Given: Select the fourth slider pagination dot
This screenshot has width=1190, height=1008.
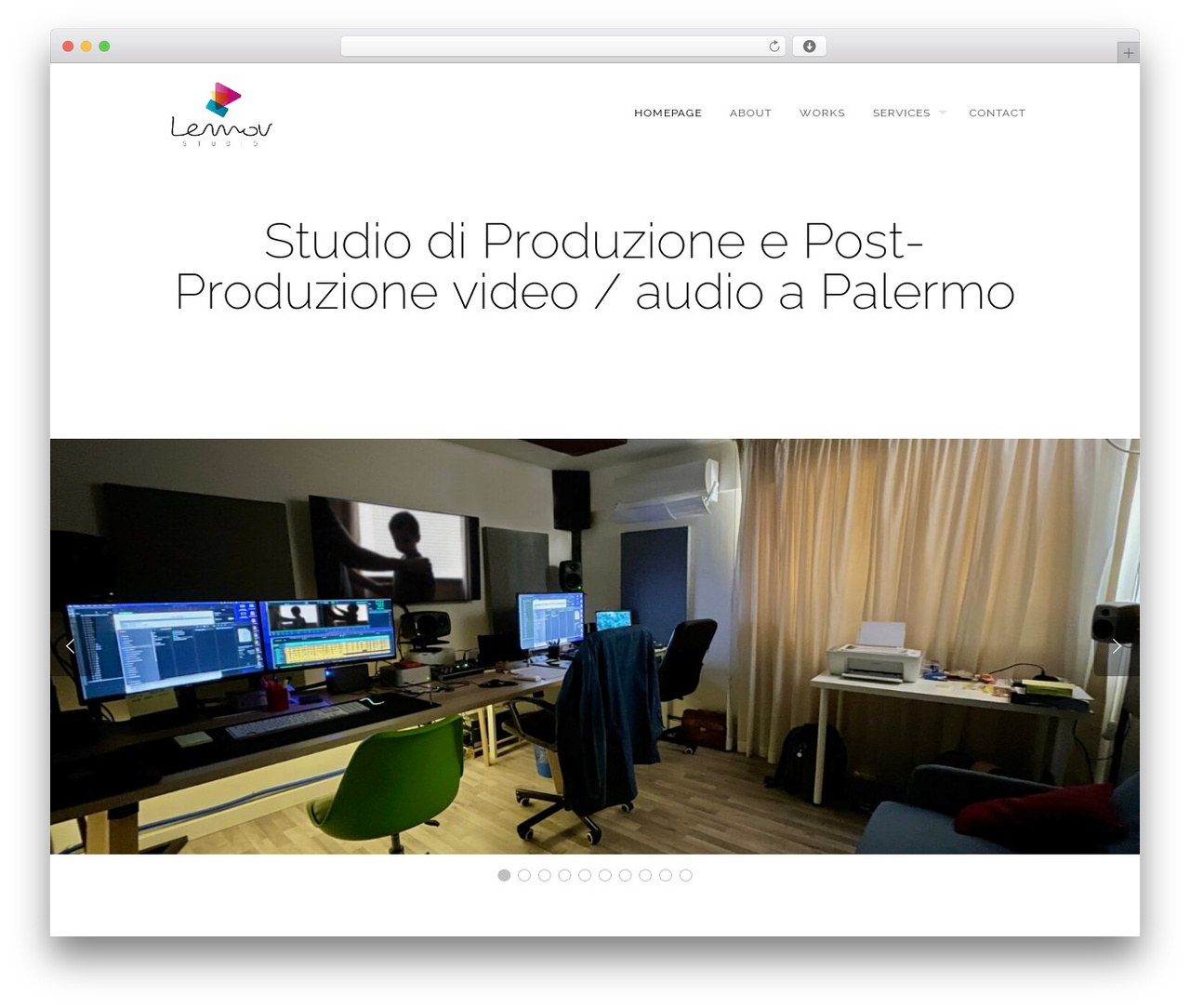Looking at the screenshot, I should [x=564, y=875].
